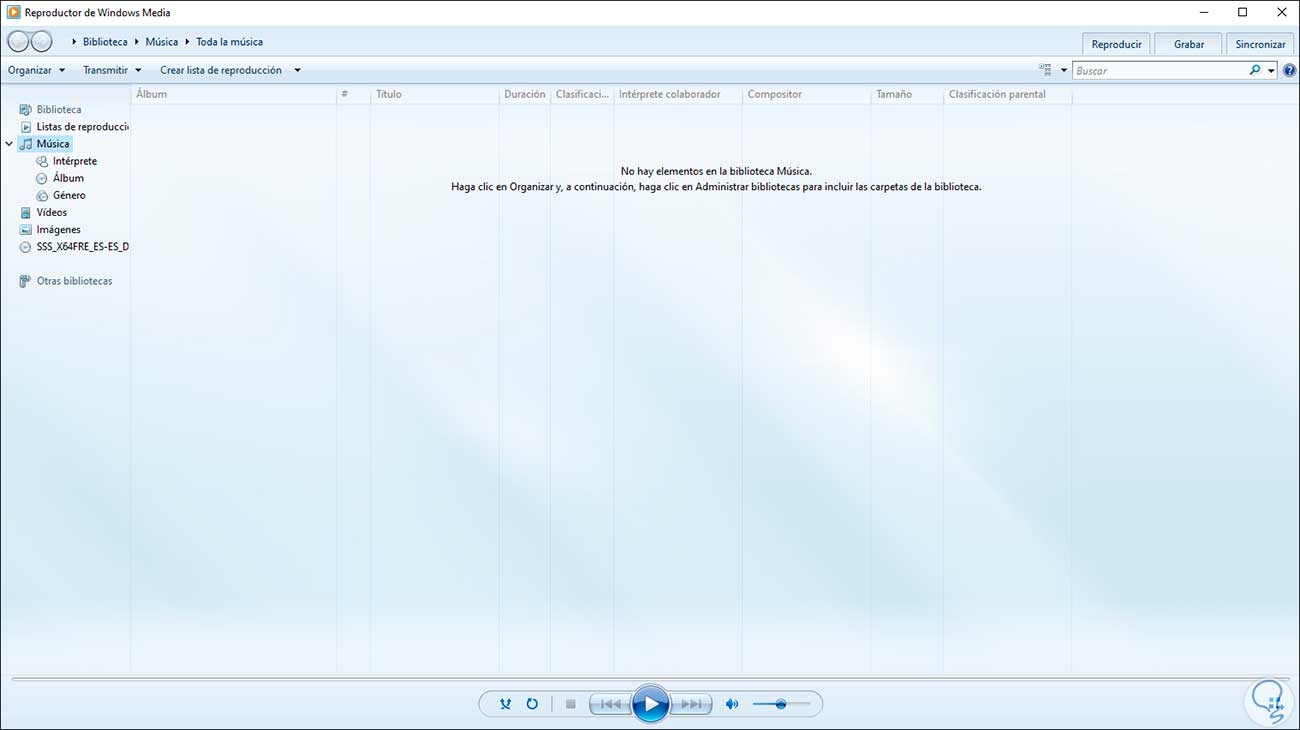Toggle repeat mode

532,704
